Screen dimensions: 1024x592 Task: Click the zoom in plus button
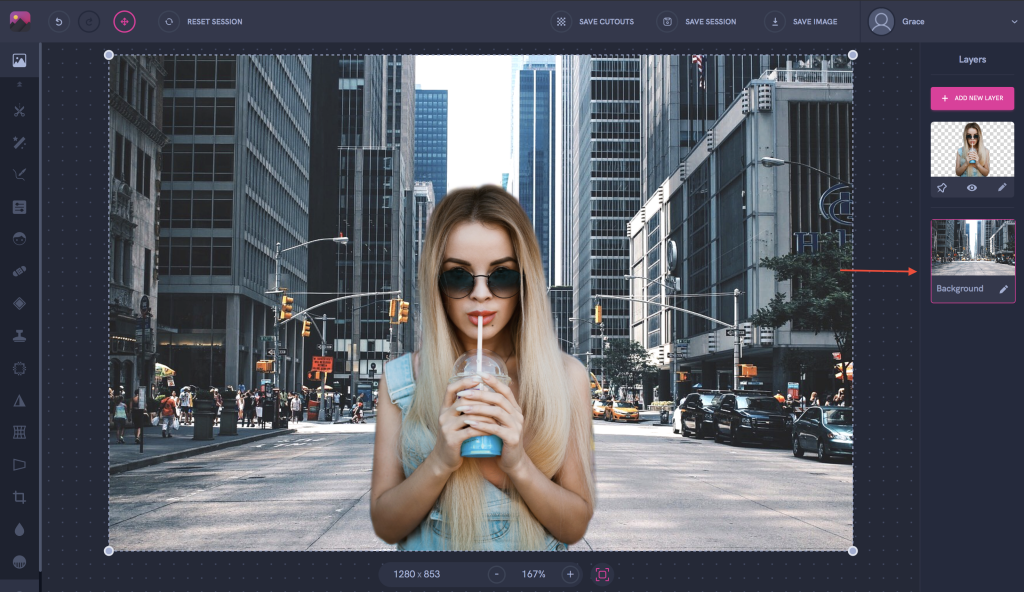click(x=570, y=574)
